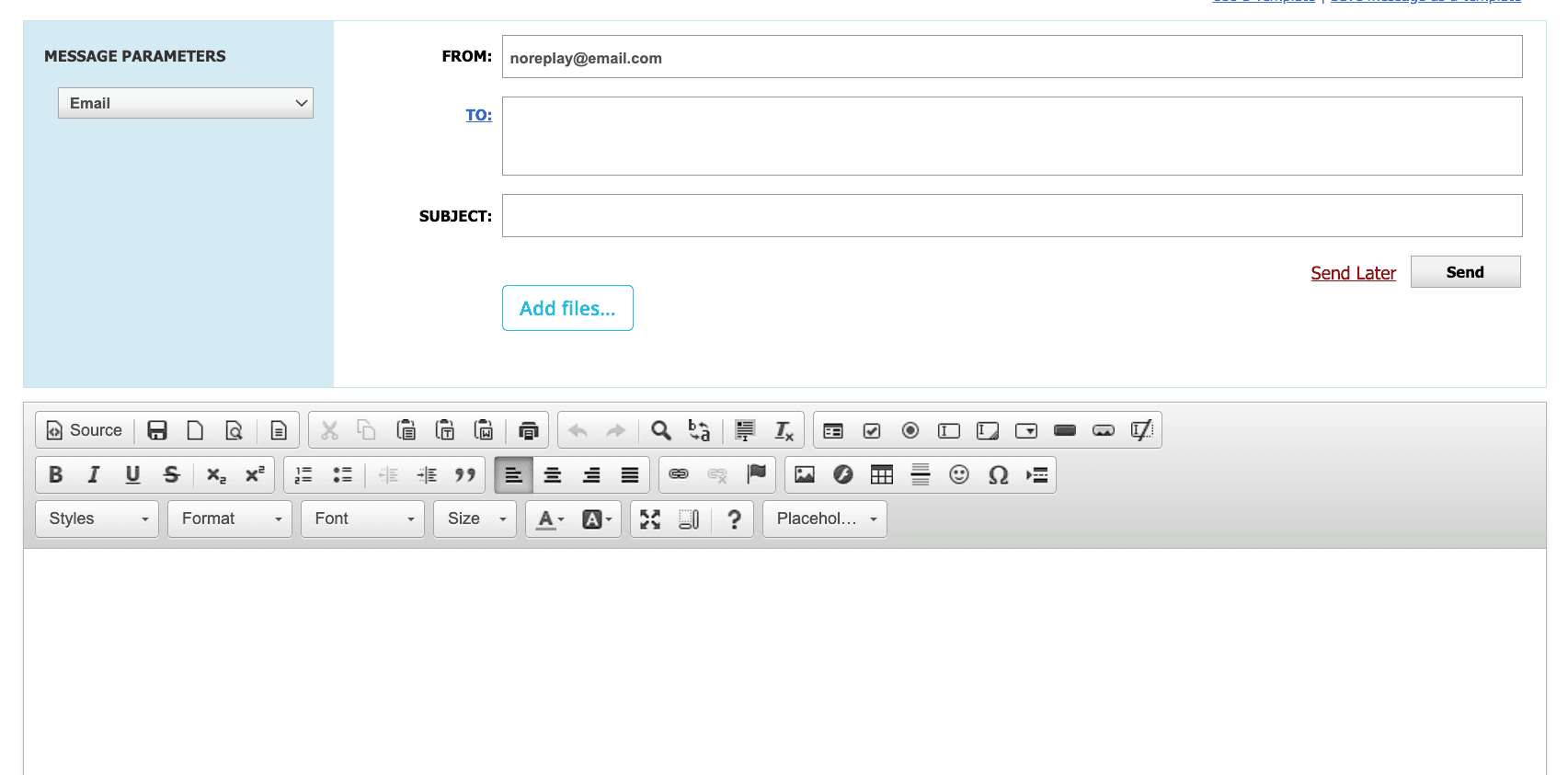Open the special character Omega tool
The height and width of the screenshot is (775, 1568).
[x=998, y=474]
